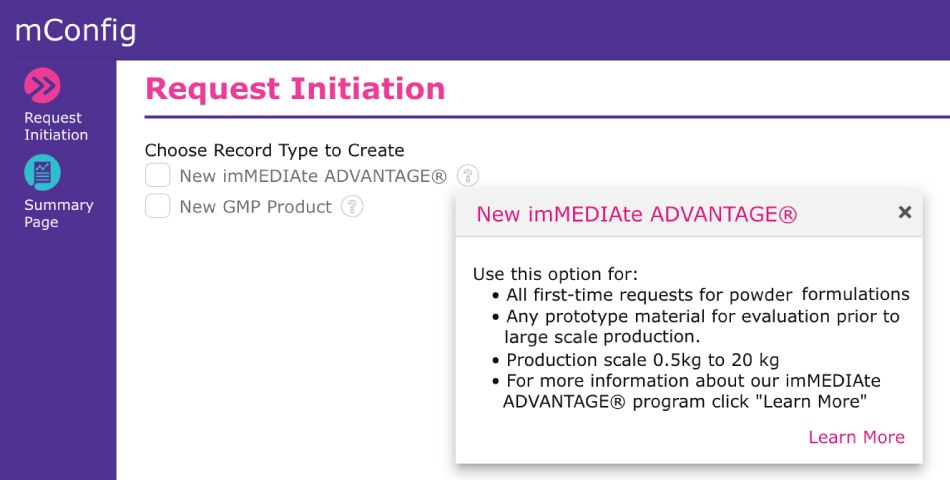The width and height of the screenshot is (950, 480).
Task: Click the Summary Page document icon
Action: [42, 173]
